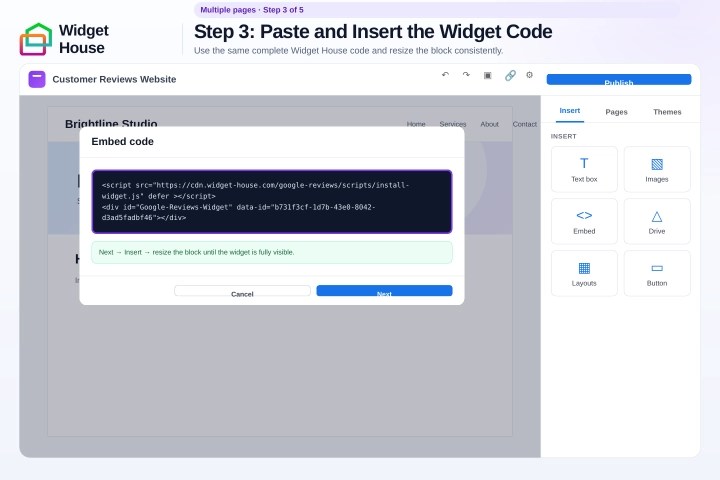
Task: Publish the website
Action: tap(619, 79)
